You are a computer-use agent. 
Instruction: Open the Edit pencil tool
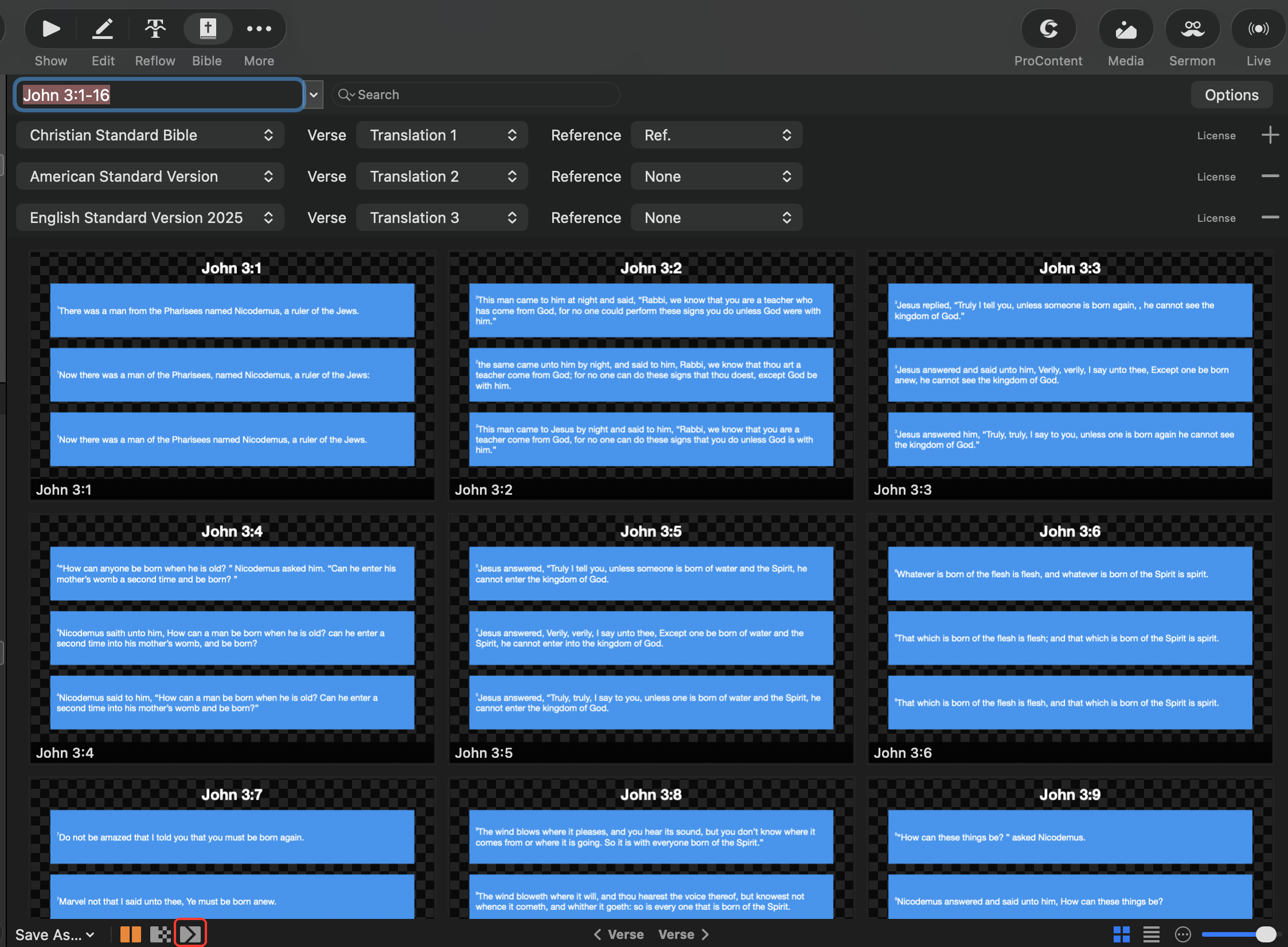(103, 28)
